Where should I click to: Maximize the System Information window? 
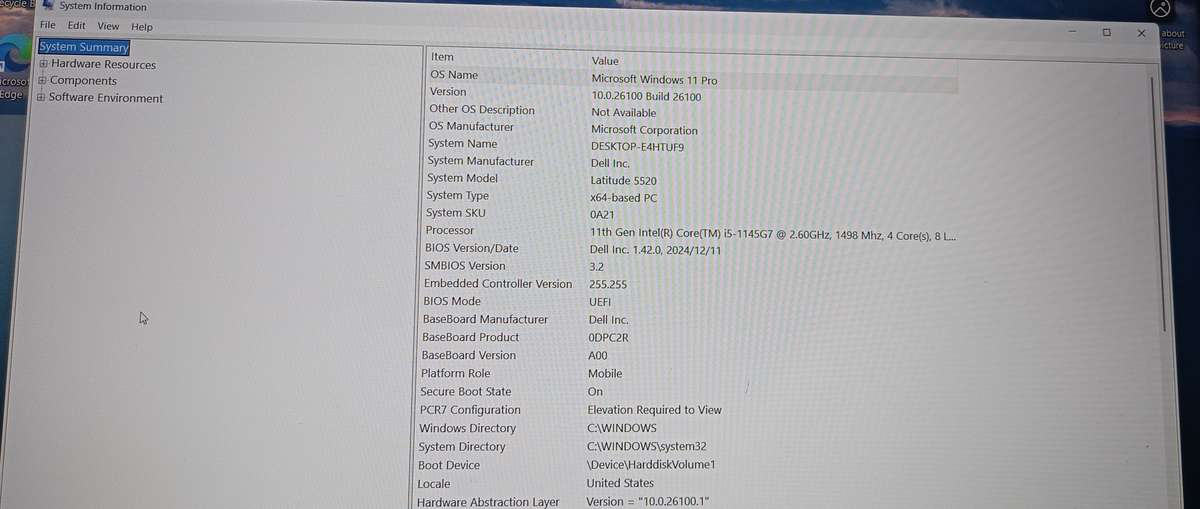[x=1106, y=32]
